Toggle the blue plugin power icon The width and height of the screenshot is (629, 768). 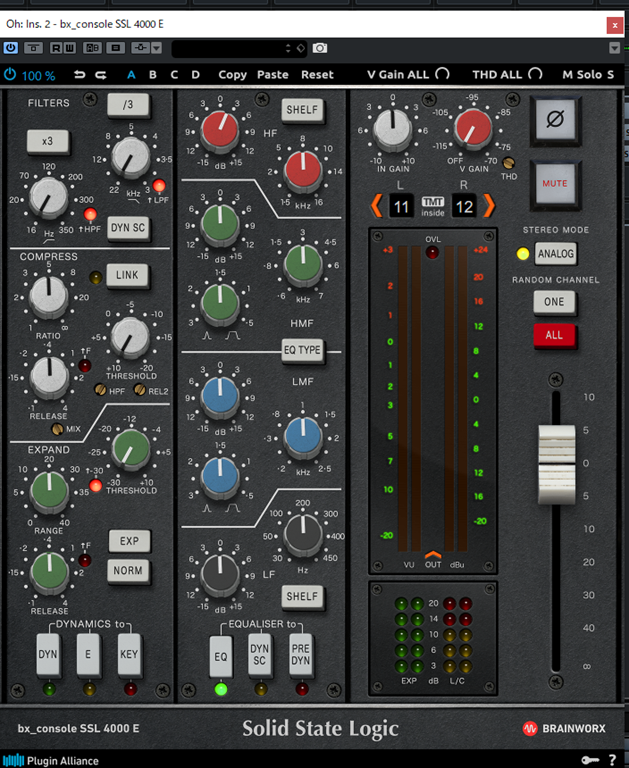[10, 74]
